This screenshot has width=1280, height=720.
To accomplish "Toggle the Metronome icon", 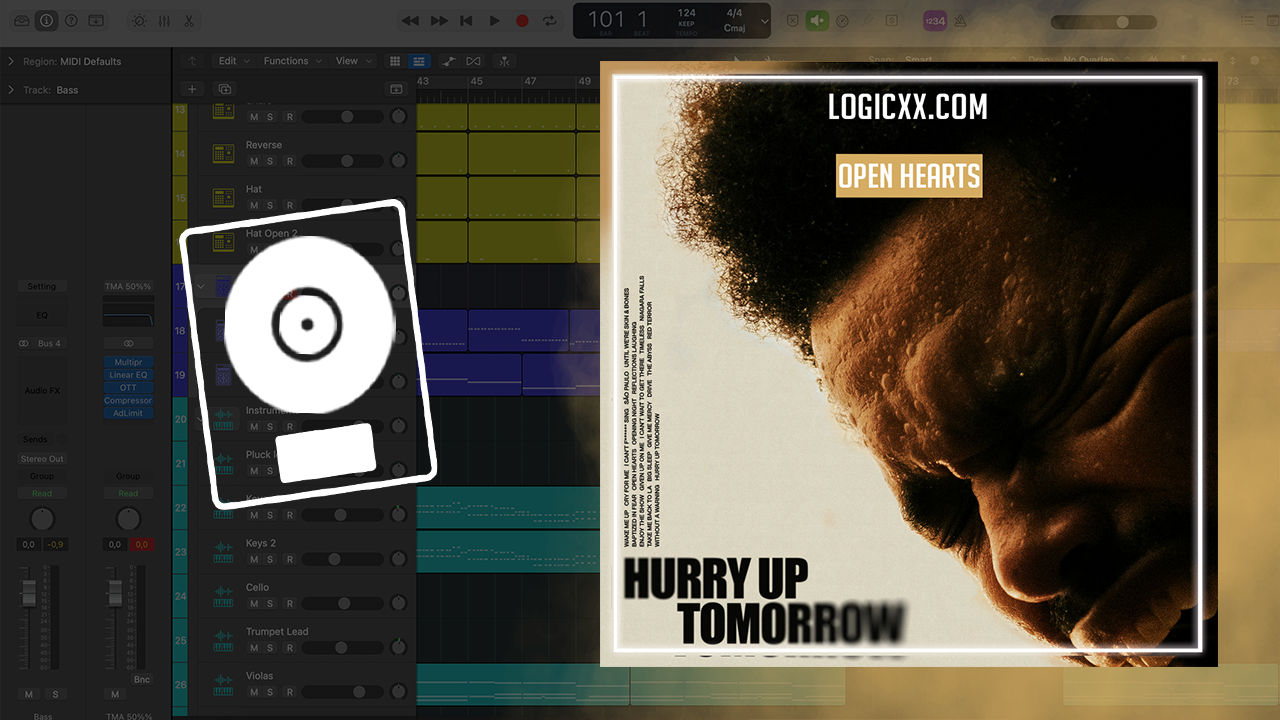I will pos(961,20).
